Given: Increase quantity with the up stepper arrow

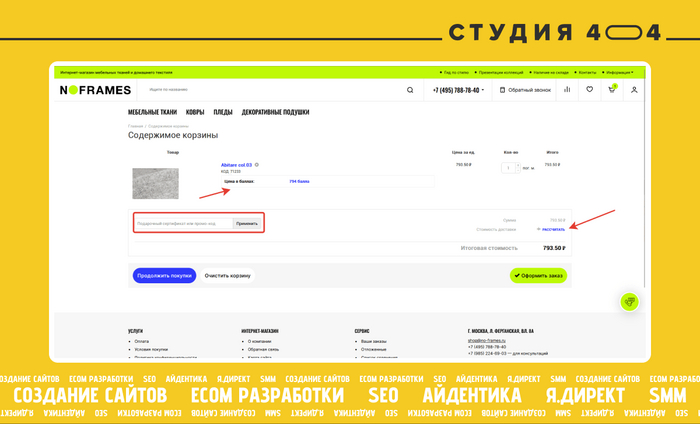Looking at the screenshot, I should coord(518,166).
